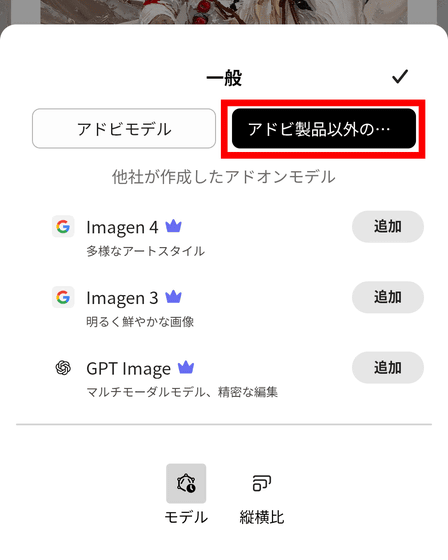Click the premium crown next to GPT Image
The height and width of the screenshot is (560, 448).
(x=186, y=367)
